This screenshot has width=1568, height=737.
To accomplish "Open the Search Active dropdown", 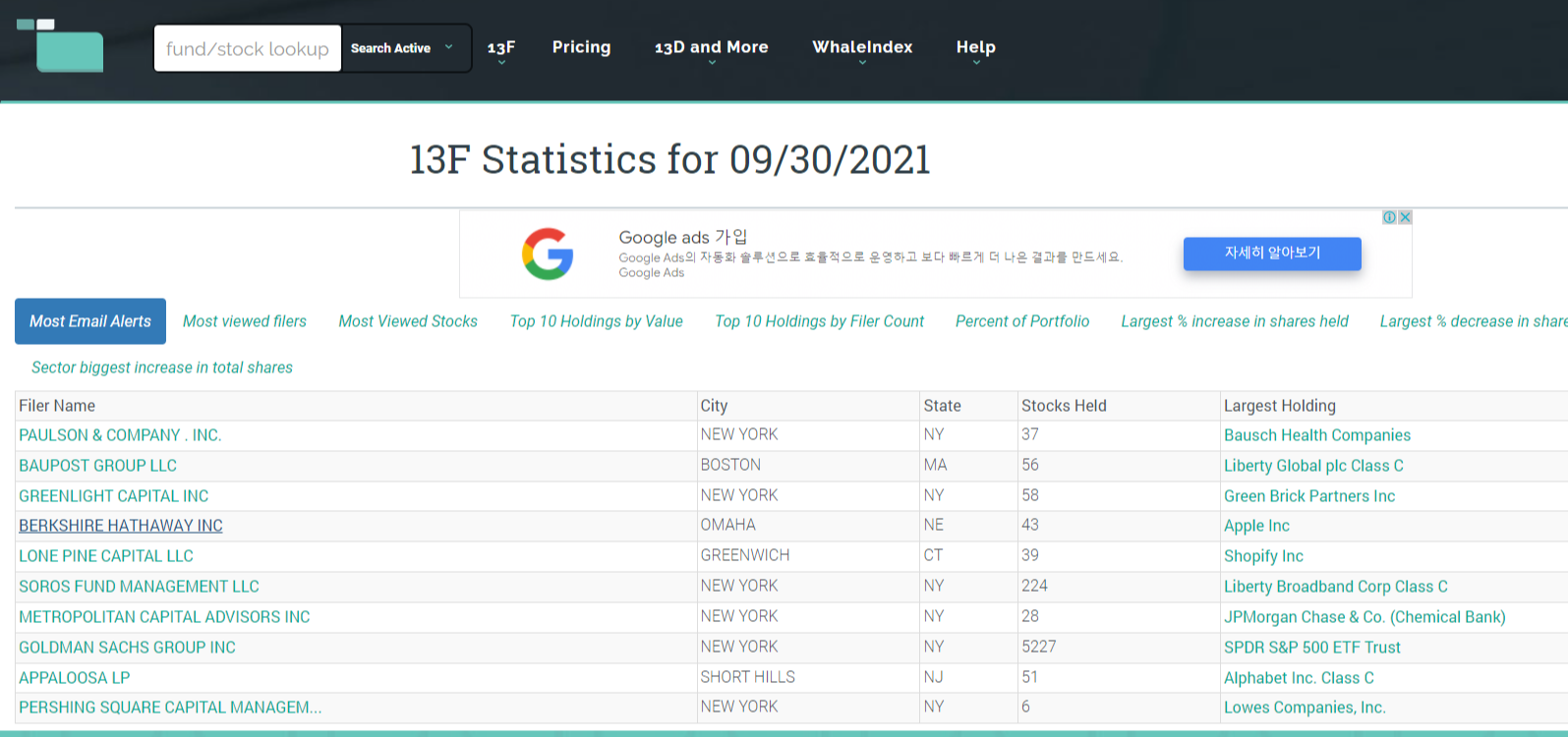I will 406,48.
